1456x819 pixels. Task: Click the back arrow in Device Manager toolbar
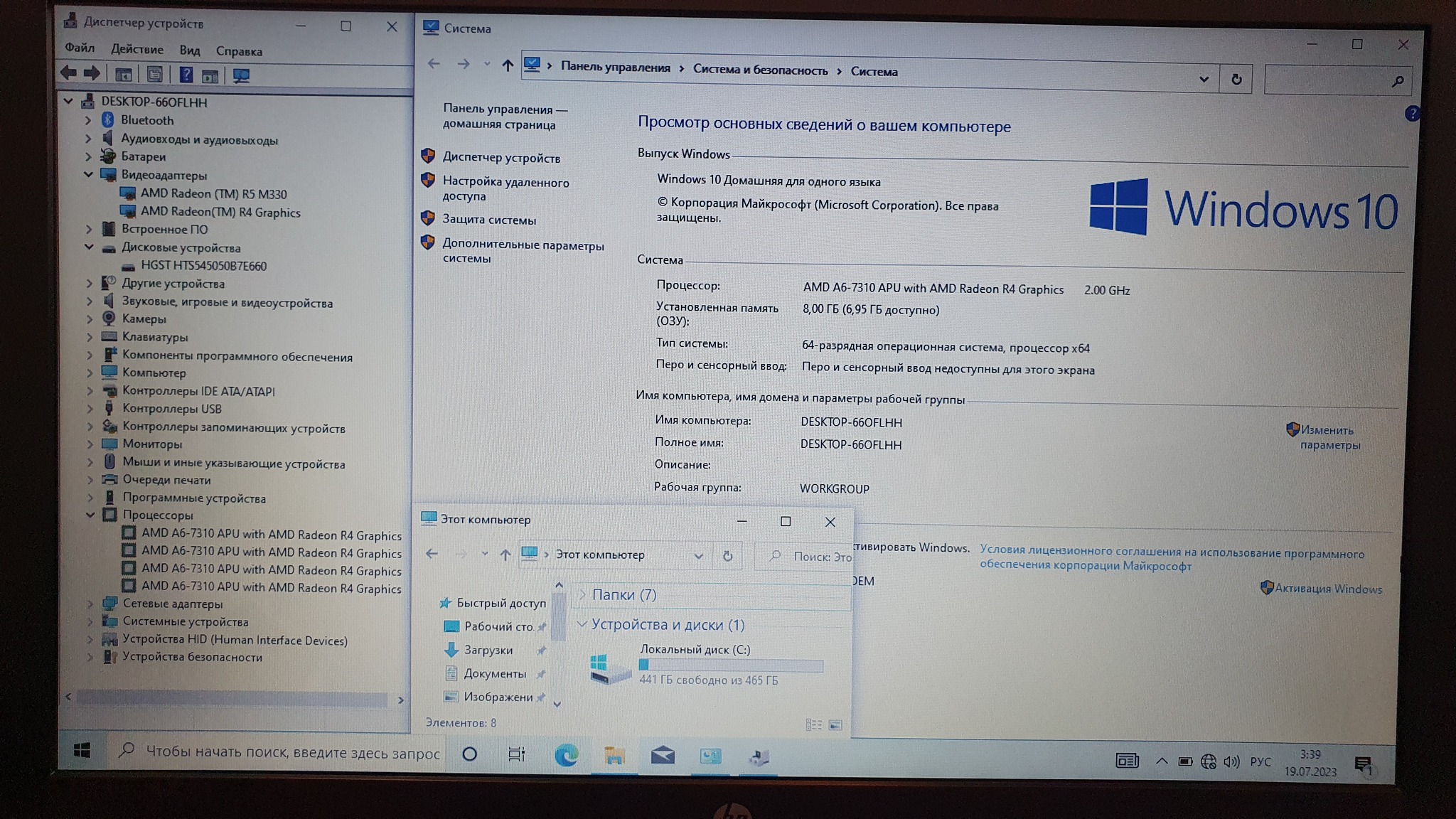pyautogui.click(x=69, y=73)
